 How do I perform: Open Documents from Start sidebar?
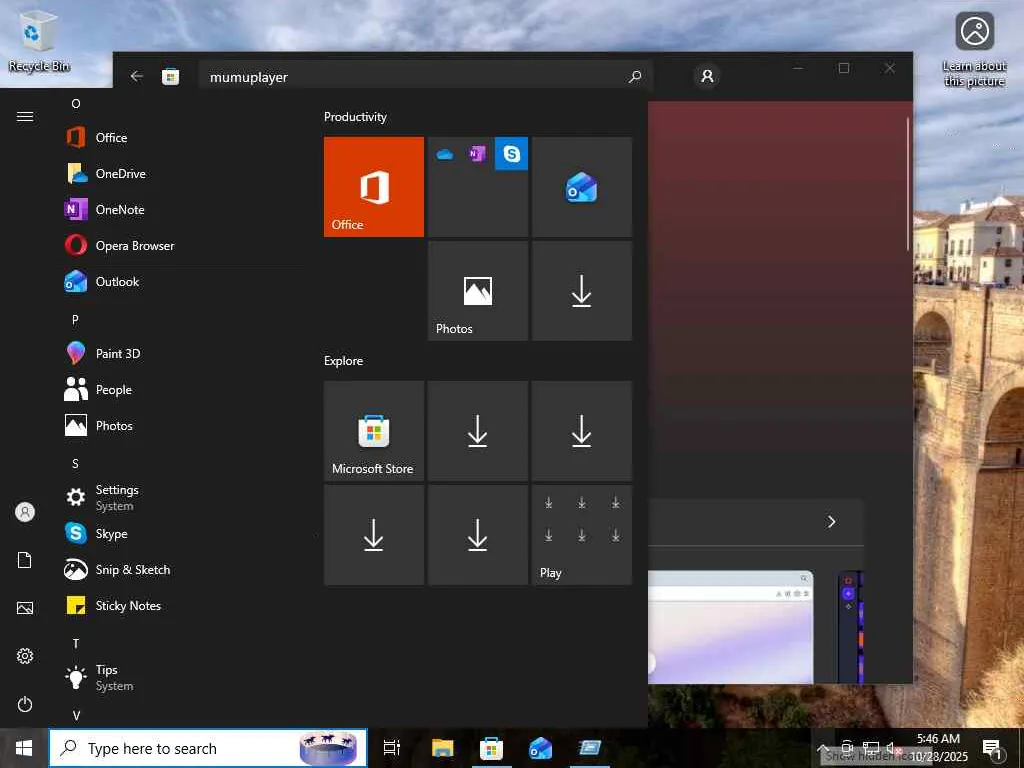25,560
